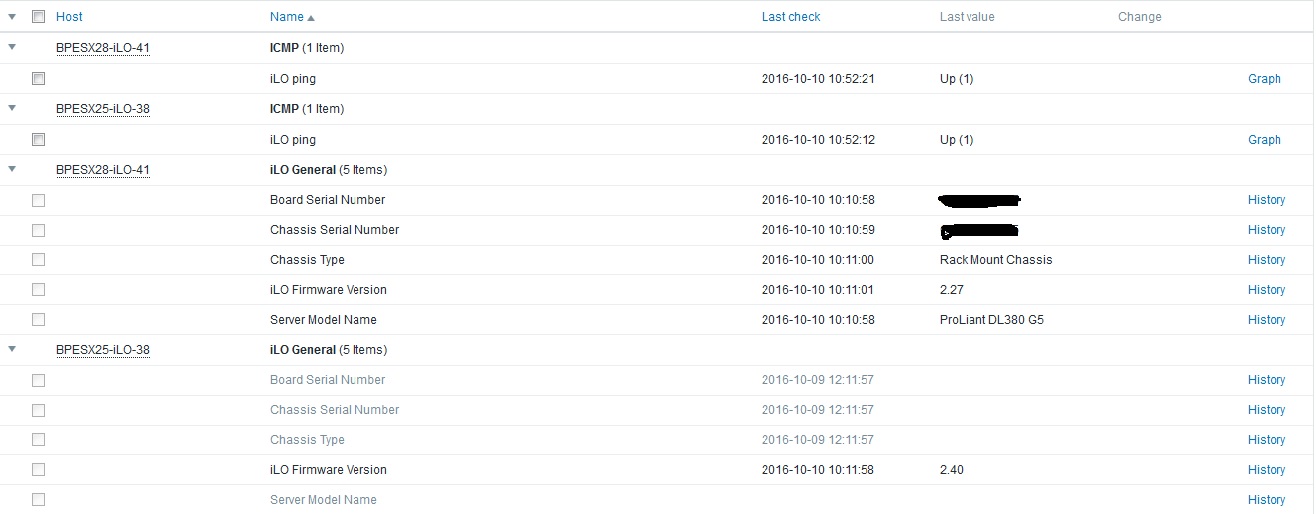1316x514 pixels.
Task: Open host BPESX28-iLO-41 in ICMP group
Action: (x=103, y=48)
